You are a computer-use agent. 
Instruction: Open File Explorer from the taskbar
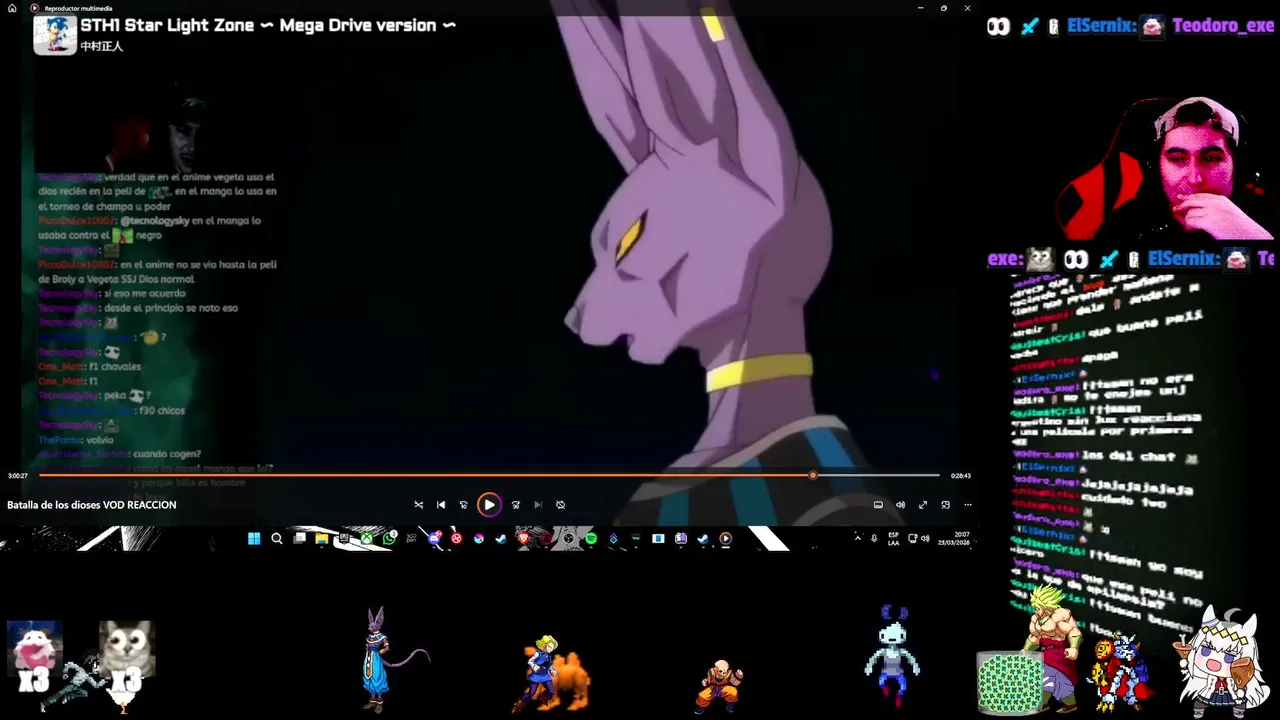(322, 538)
